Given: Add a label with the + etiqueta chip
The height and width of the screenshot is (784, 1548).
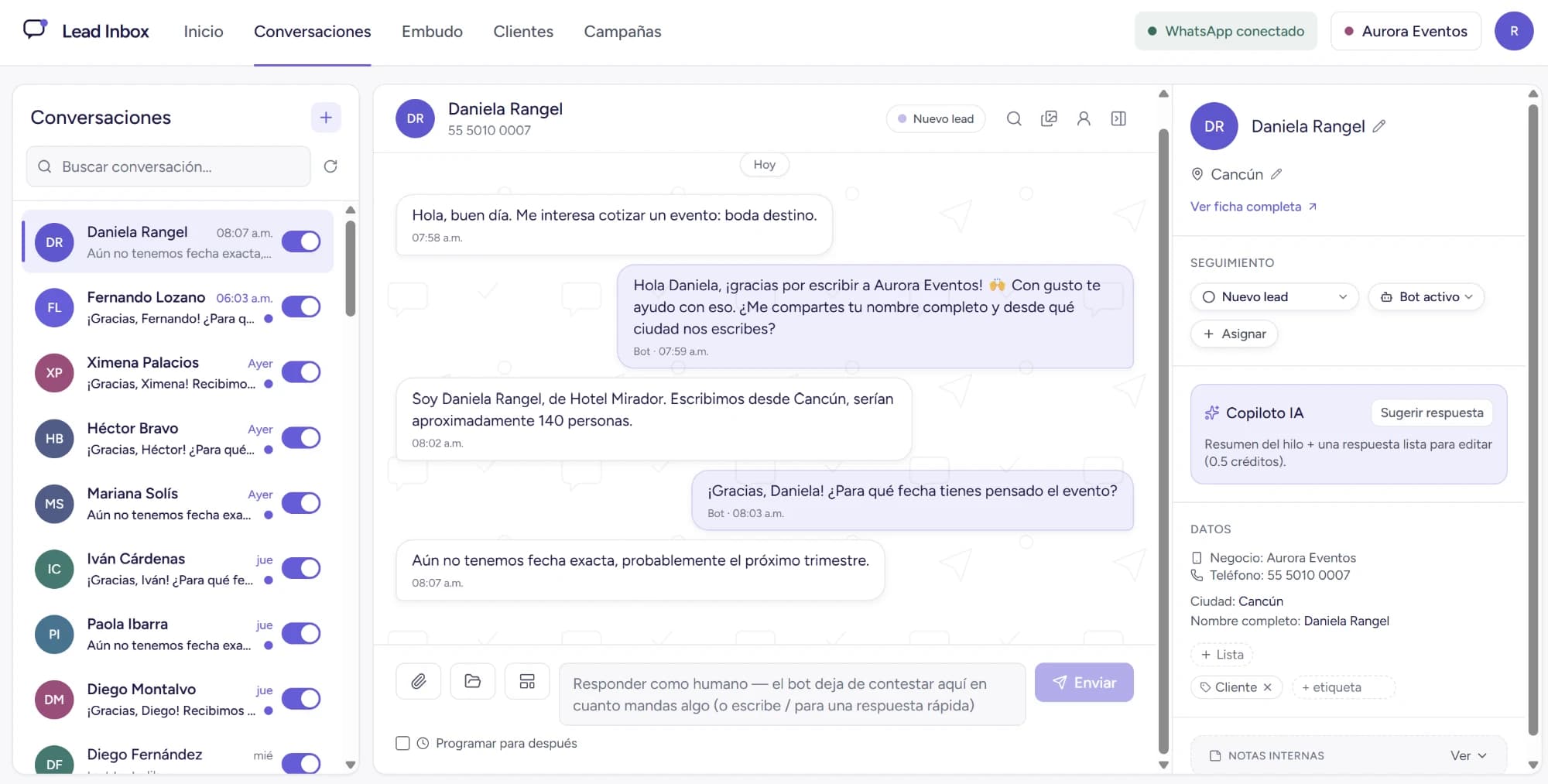Looking at the screenshot, I should coord(1343,687).
